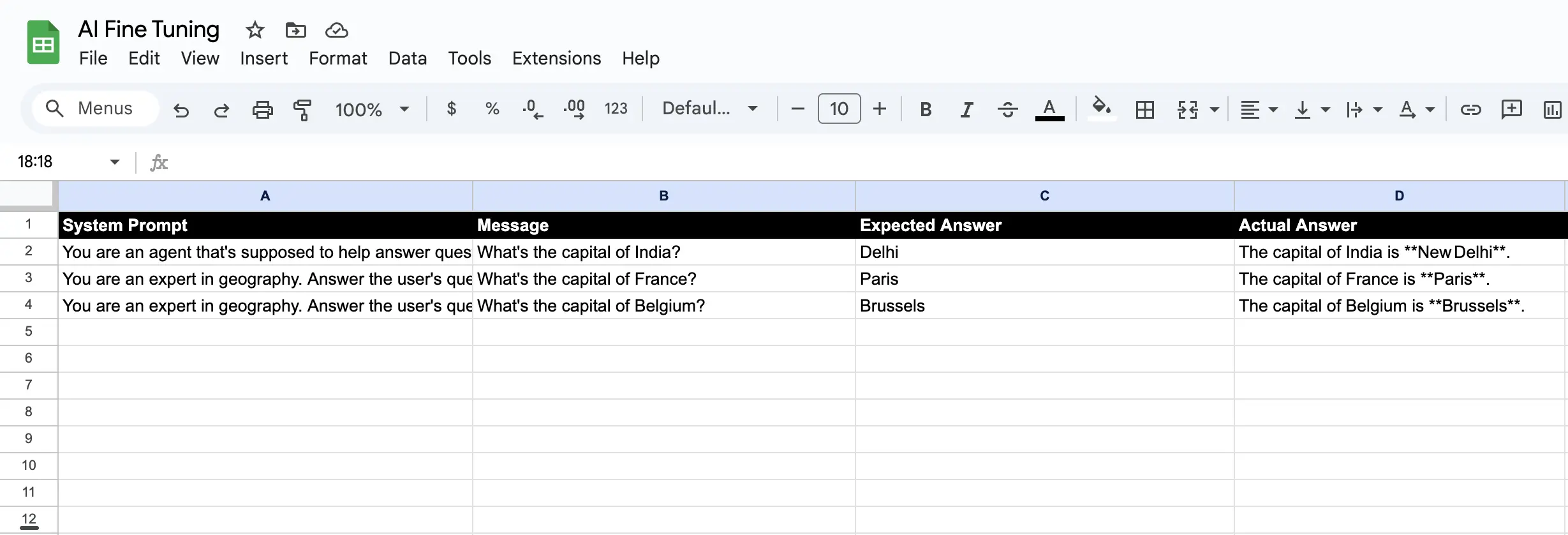Select the System Prompt header cell

265,225
